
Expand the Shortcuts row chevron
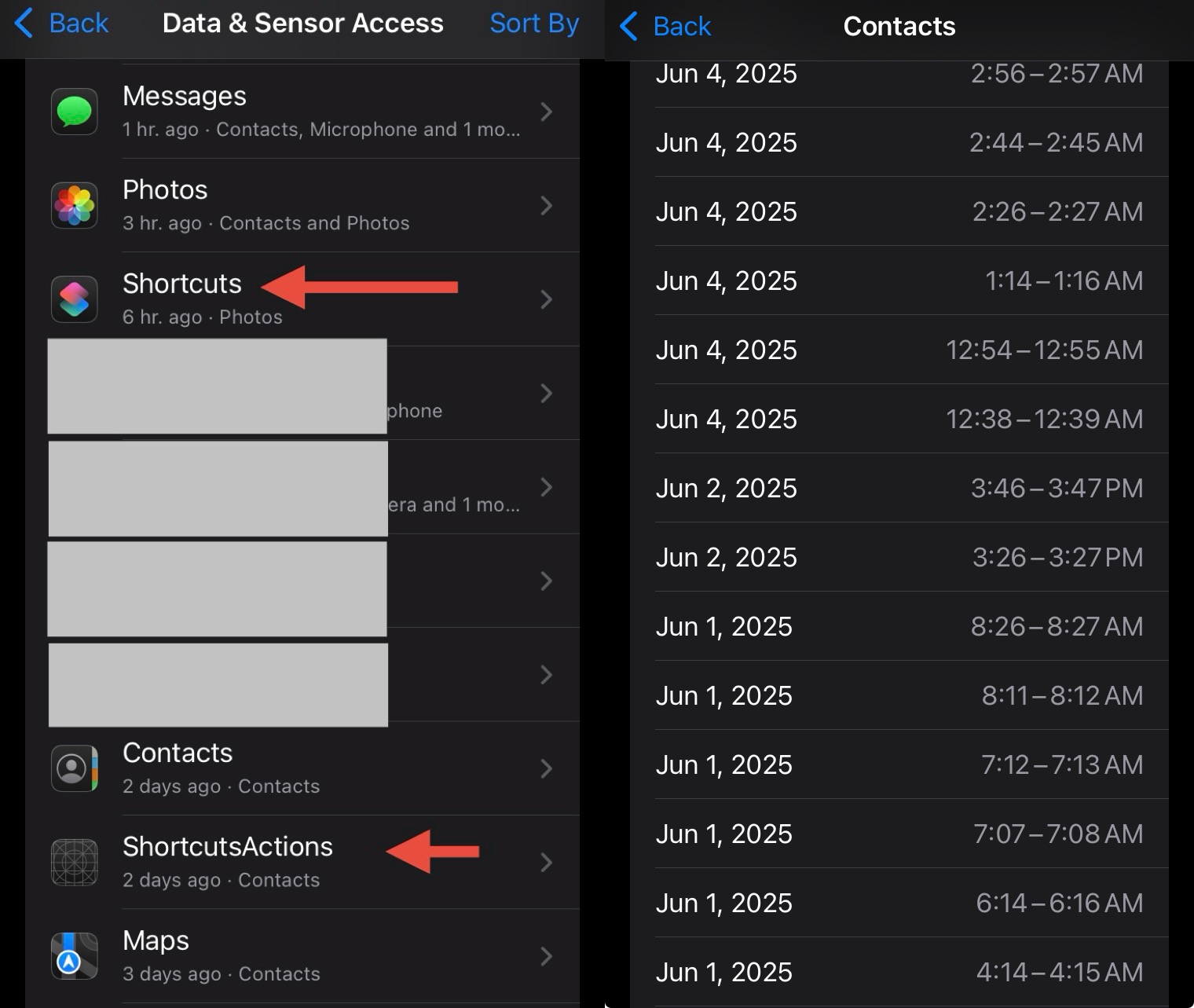point(547,299)
